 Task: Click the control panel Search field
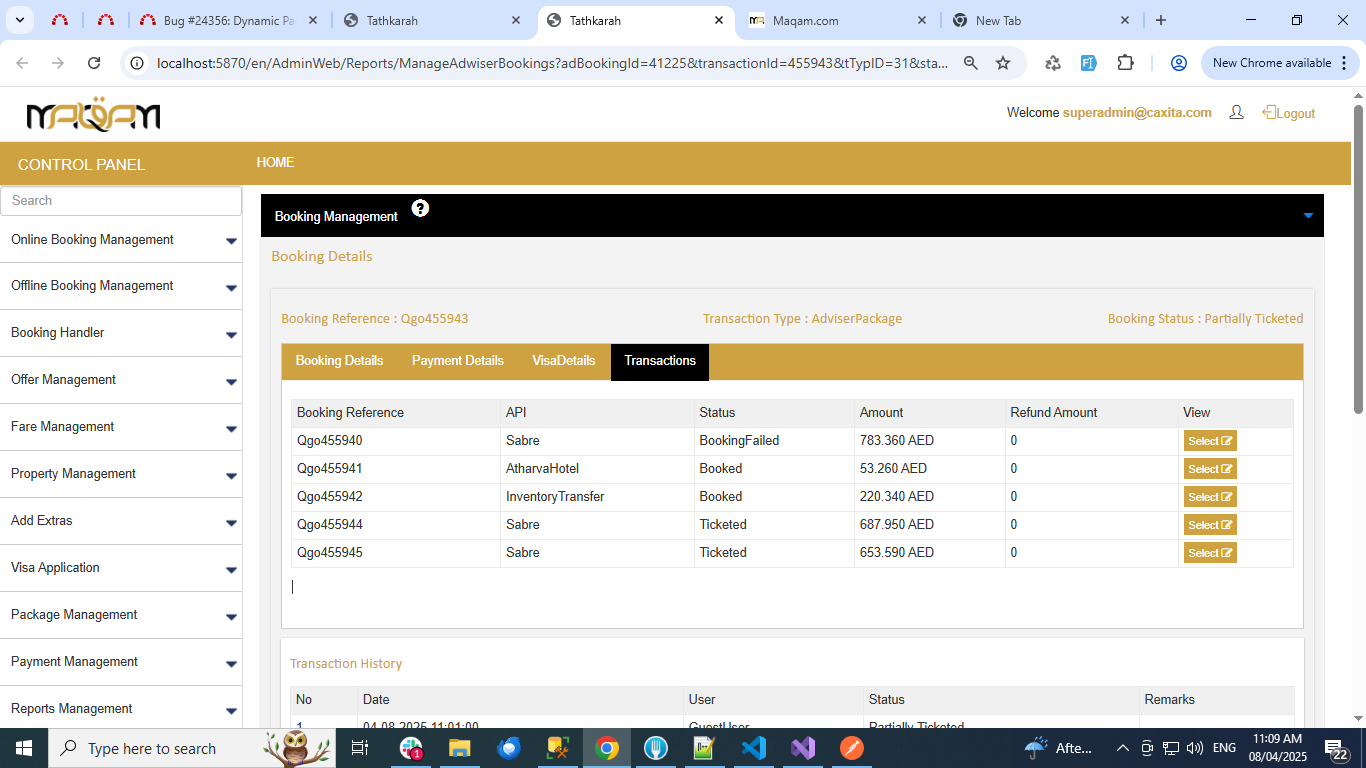(x=121, y=201)
